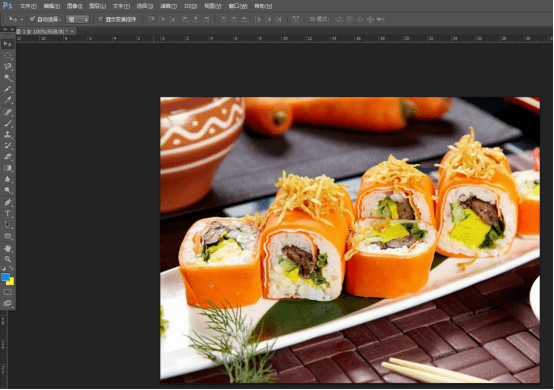Expand the Move tool preset picker arrow
Viewport: 554px width, 390px height.
coord(22,19)
